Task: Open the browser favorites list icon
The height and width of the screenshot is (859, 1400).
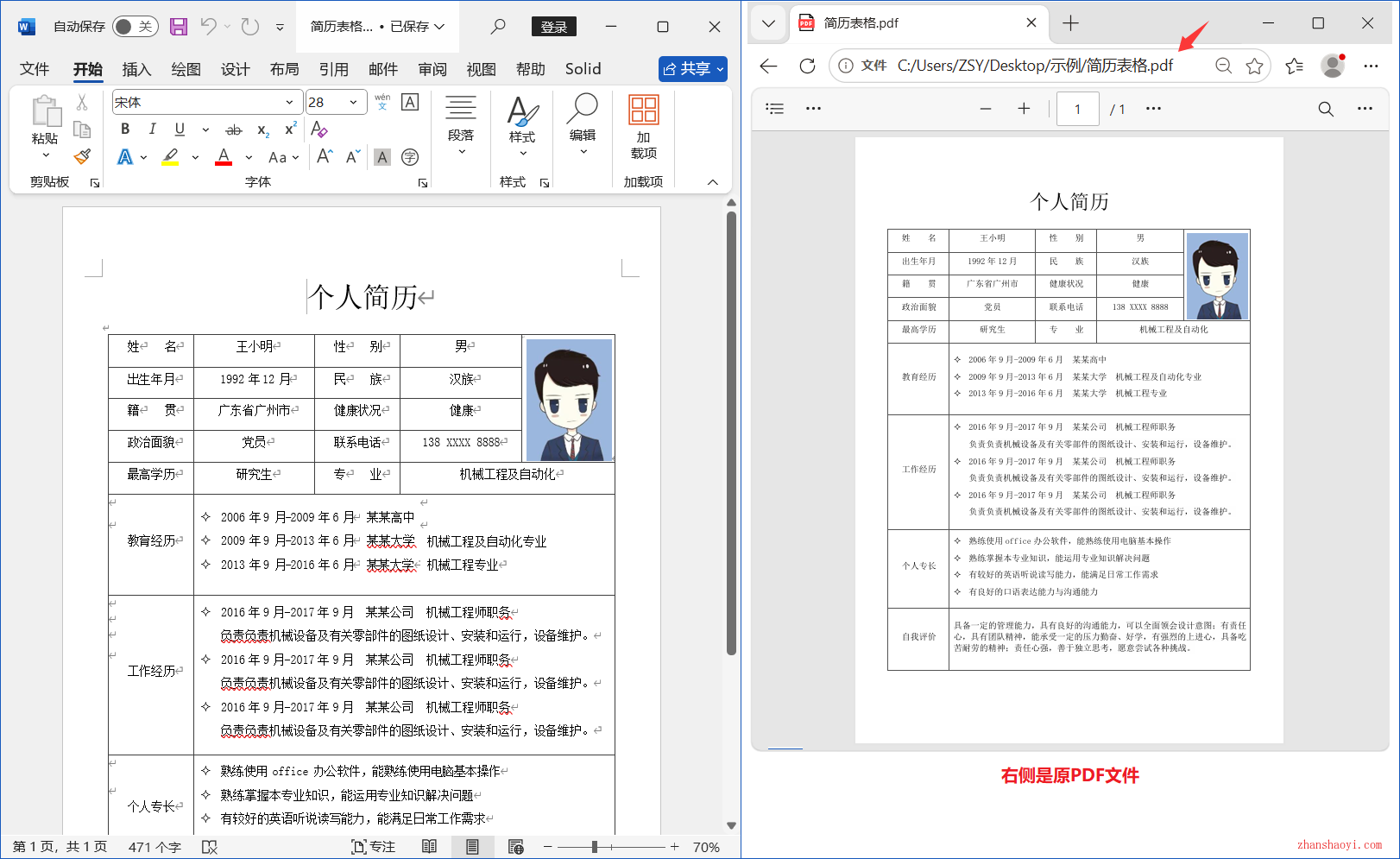Action: tap(1294, 66)
